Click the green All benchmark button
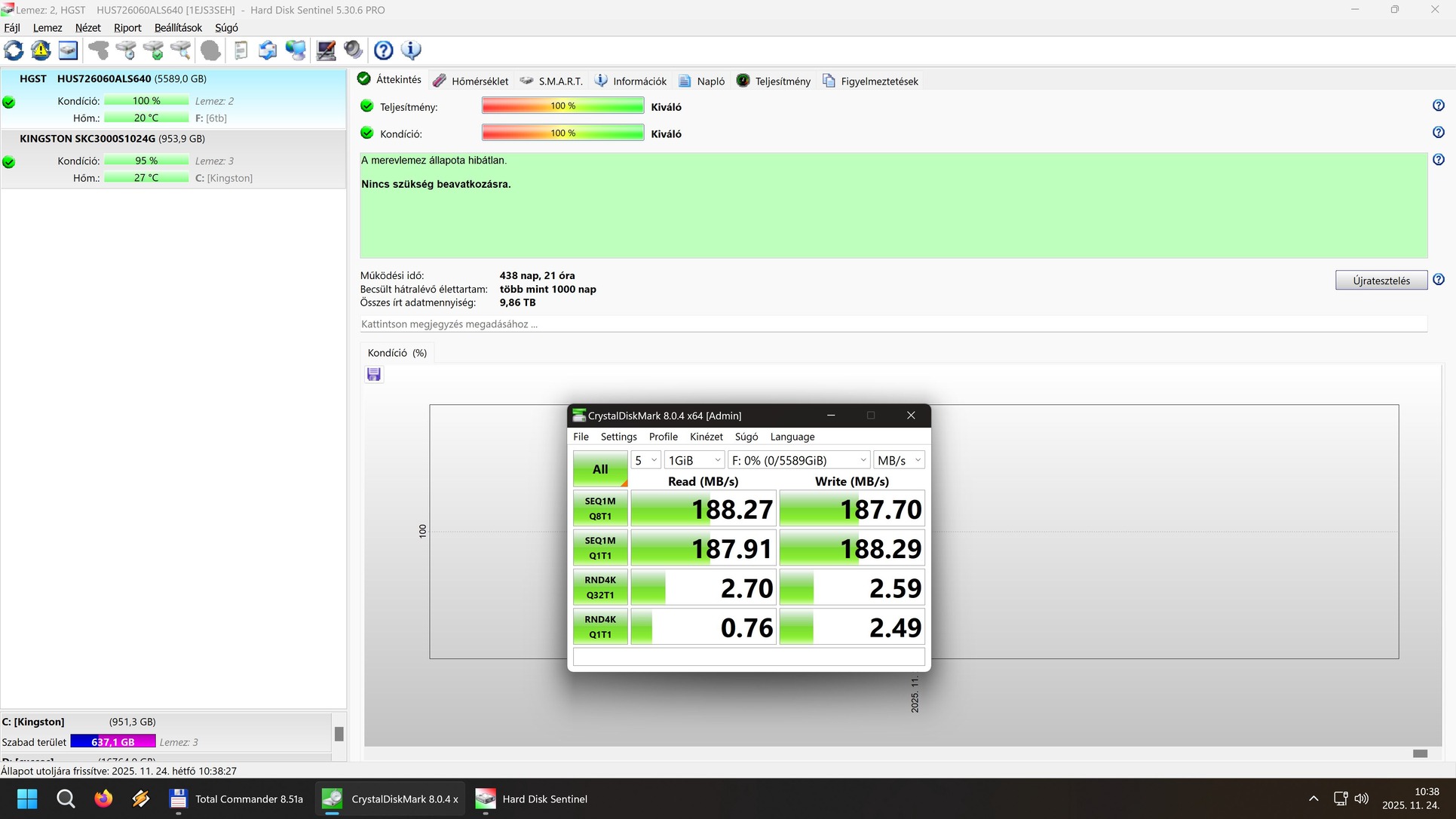 tap(600, 469)
